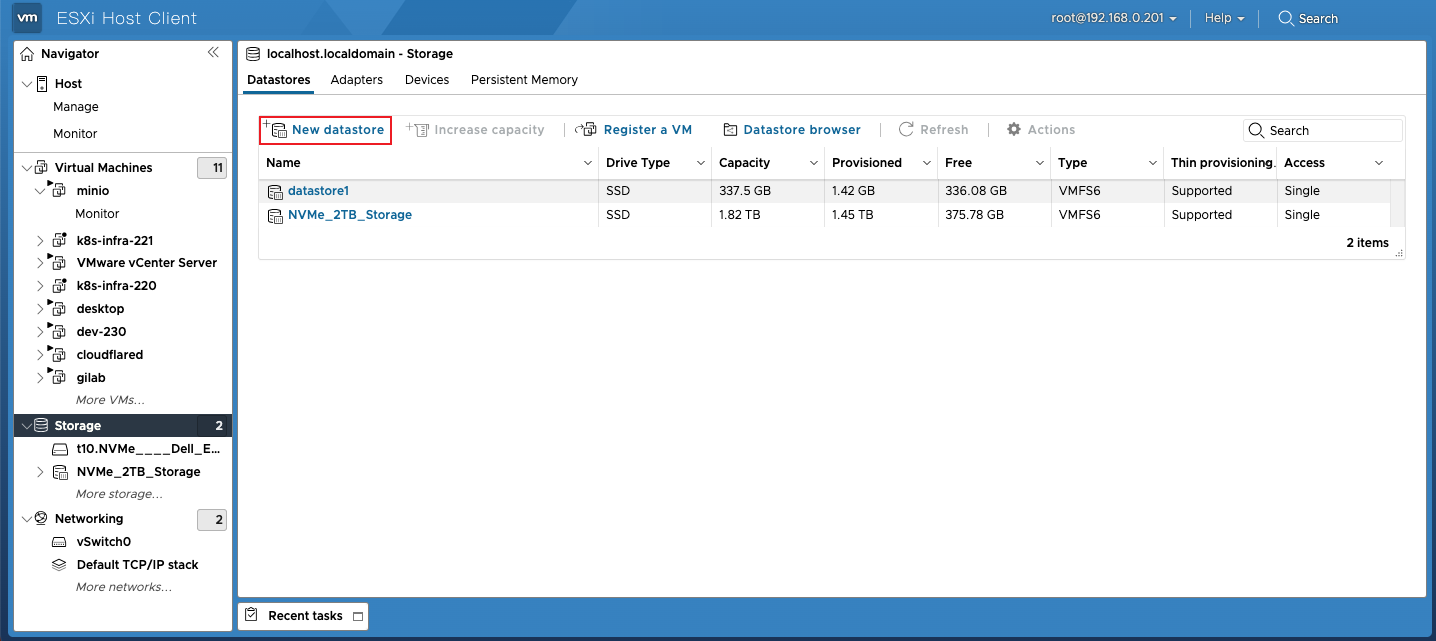Click the minio VM icon
This screenshot has width=1436, height=641.
pyautogui.click(x=58, y=190)
